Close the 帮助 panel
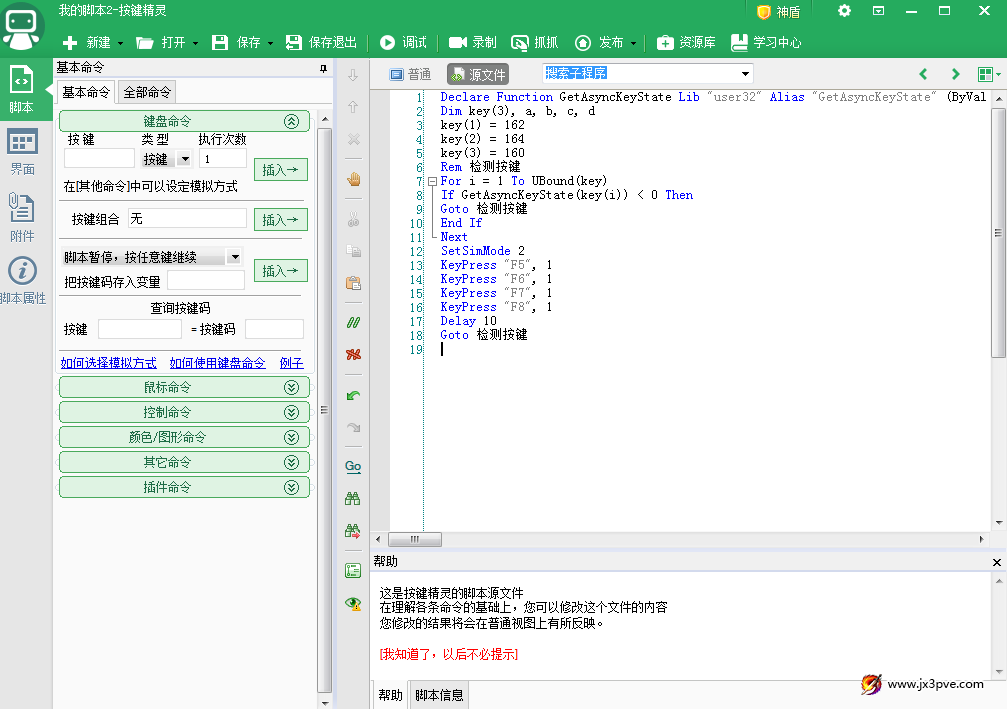This screenshot has height=709, width=1007. tap(996, 563)
